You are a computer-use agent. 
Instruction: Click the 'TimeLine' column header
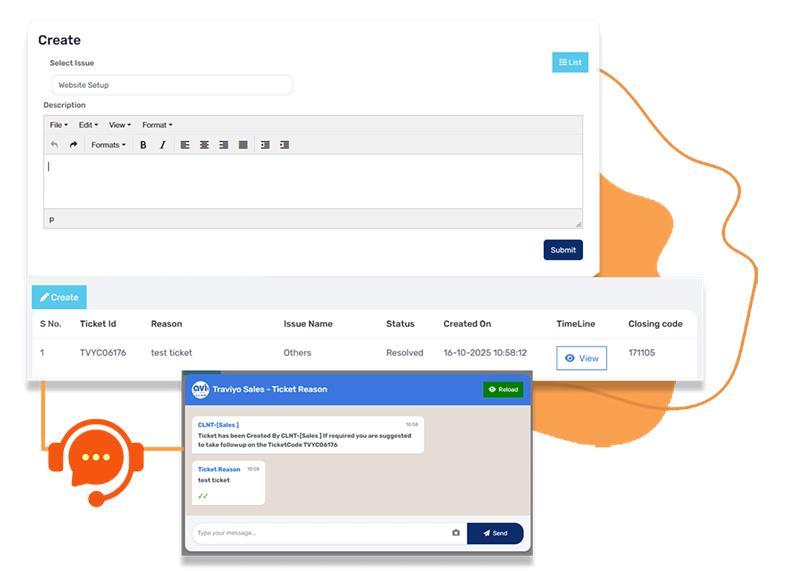576,324
